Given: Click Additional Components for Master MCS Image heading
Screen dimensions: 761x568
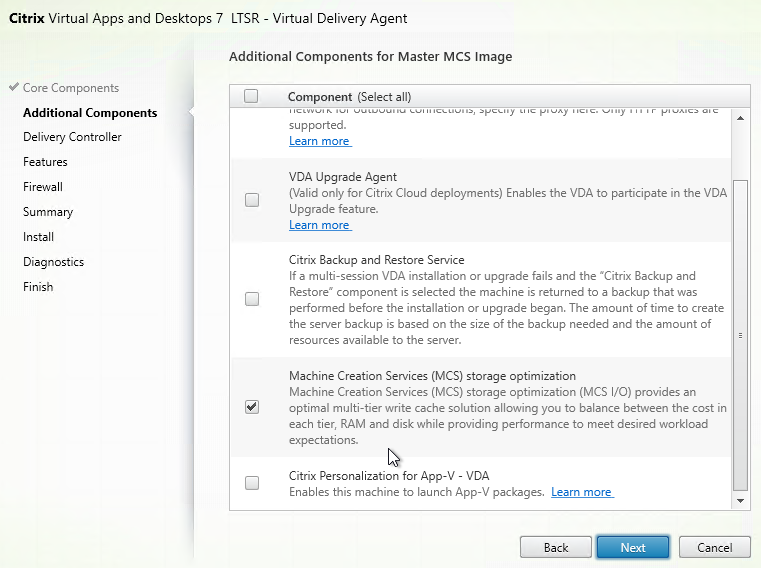Looking at the screenshot, I should (x=371, y=57).
